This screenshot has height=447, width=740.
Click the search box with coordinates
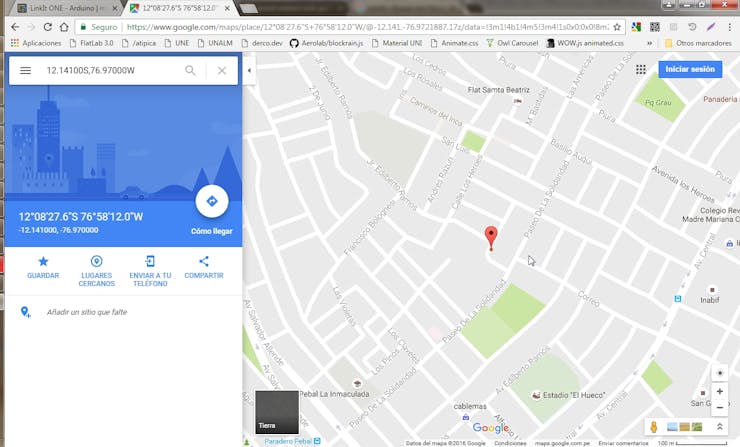[x=111, y=70]
